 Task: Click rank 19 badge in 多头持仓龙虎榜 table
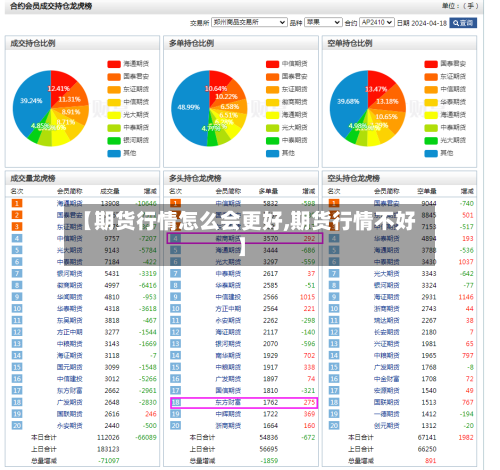click(175, 414)
